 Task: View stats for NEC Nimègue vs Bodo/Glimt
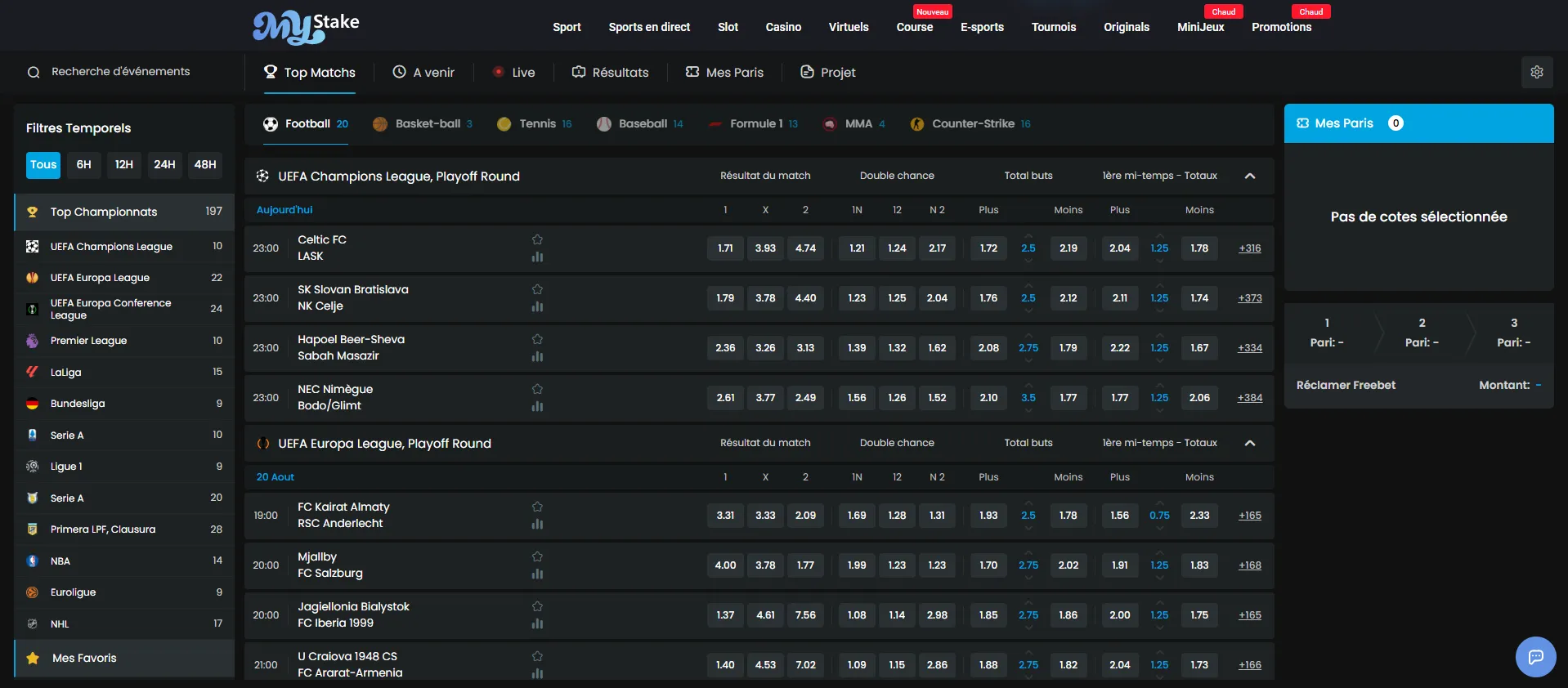click(x=537, y=406)
